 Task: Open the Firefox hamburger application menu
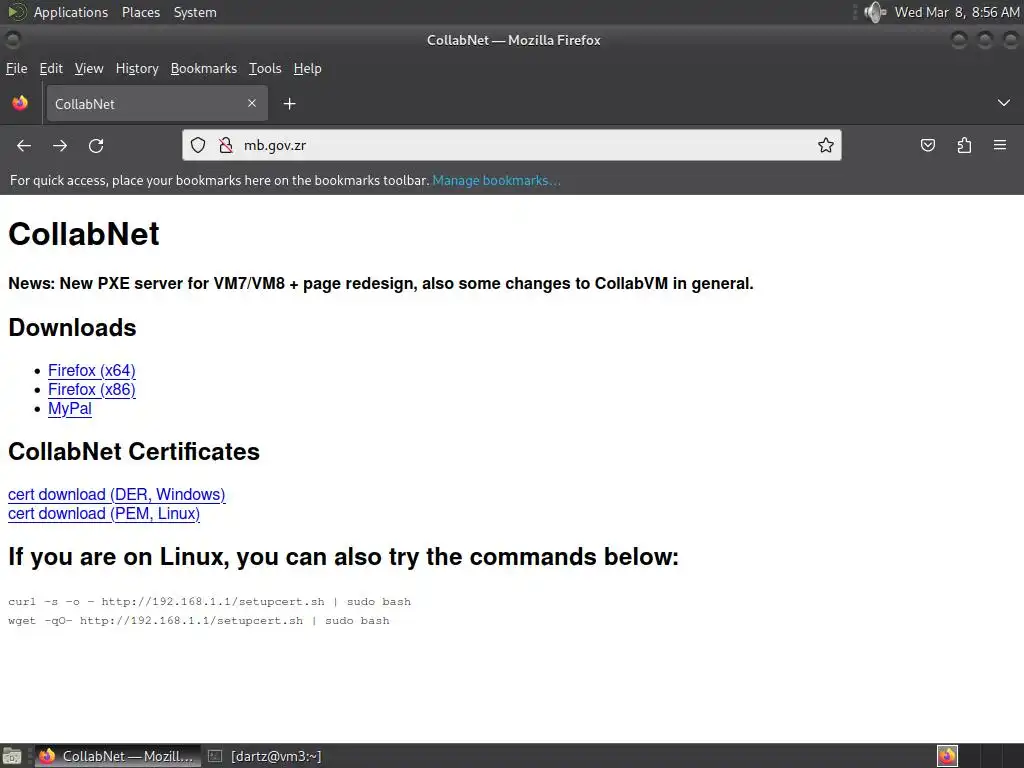pos(1000,145)
